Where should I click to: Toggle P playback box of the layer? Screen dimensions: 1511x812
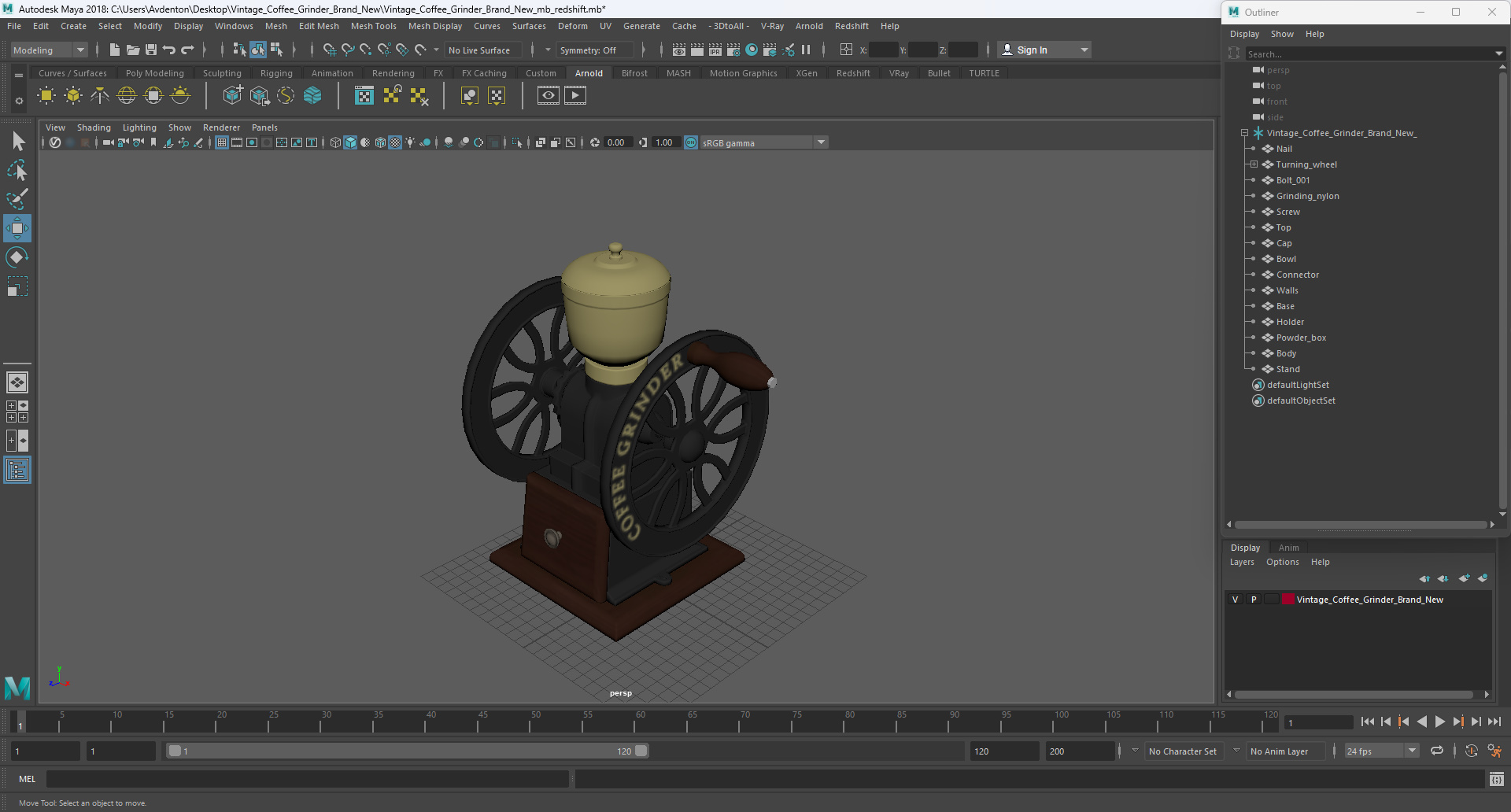(x=1254, y=600)
